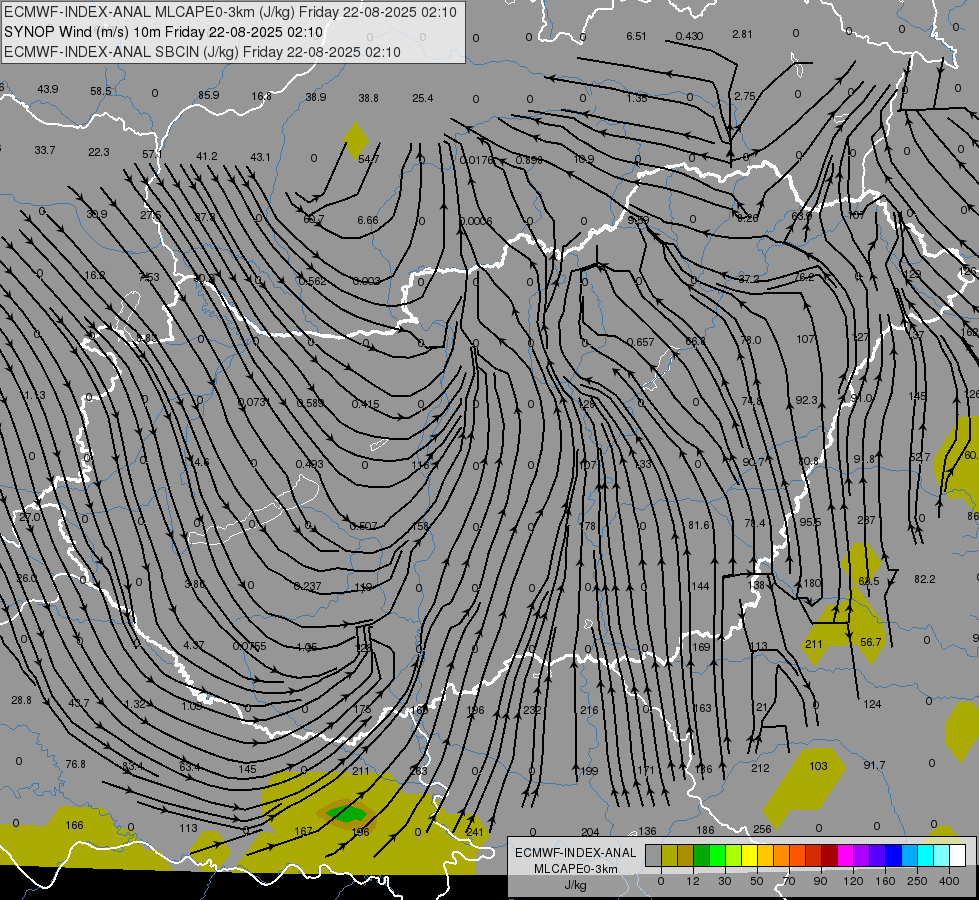Click the legend scale label 400
979x900 pixels.
coord(949,881)
